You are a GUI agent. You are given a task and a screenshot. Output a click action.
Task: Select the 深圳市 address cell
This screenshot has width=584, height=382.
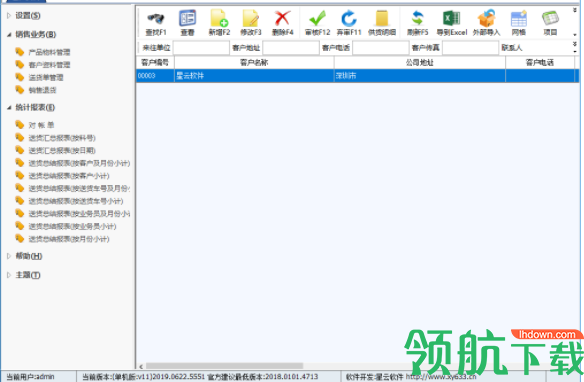420,76
